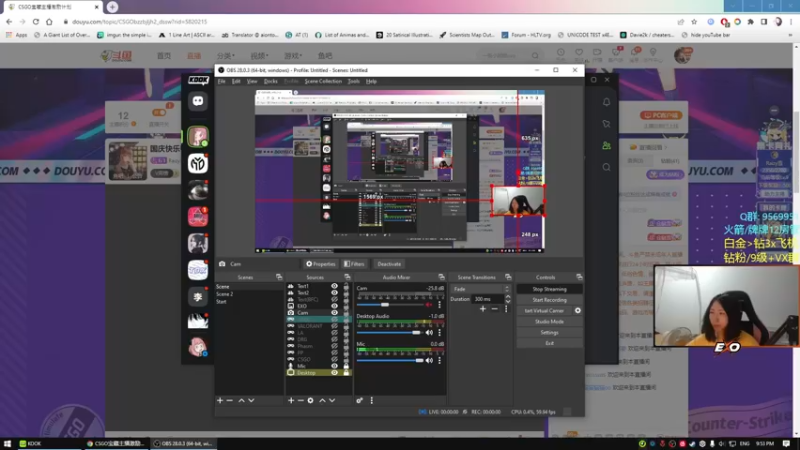Screen dimensions: 800x450
Task: Open the OBS Docks menu
Action: coord(270,81)
